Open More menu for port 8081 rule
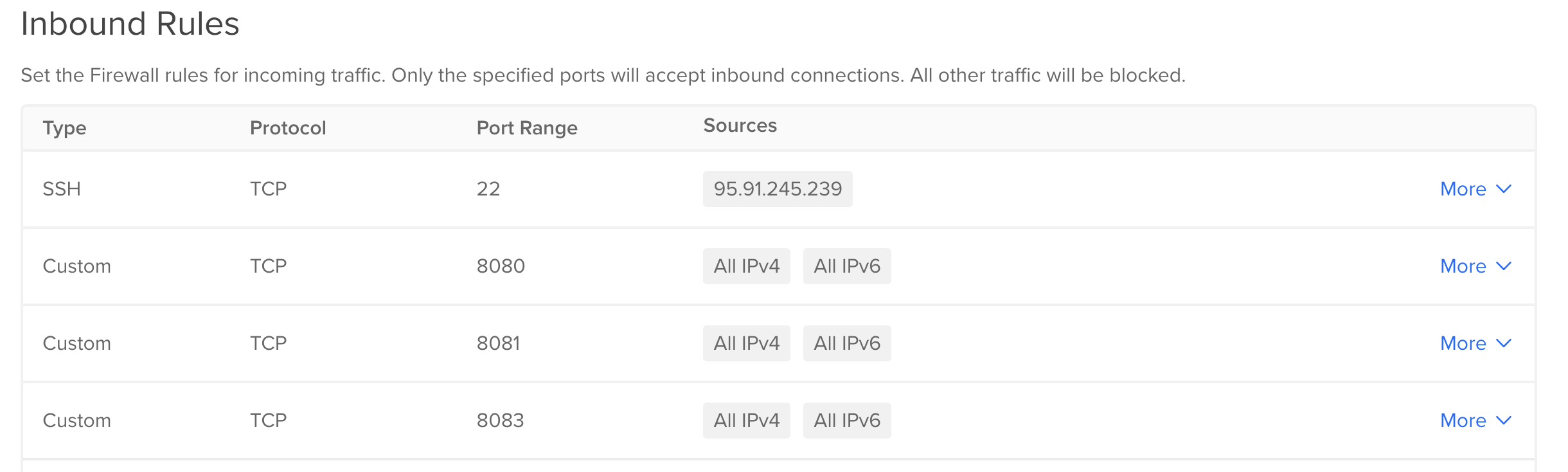Image resolution: width=1568 pixels, height=472 pixels. pos(1475,343)
